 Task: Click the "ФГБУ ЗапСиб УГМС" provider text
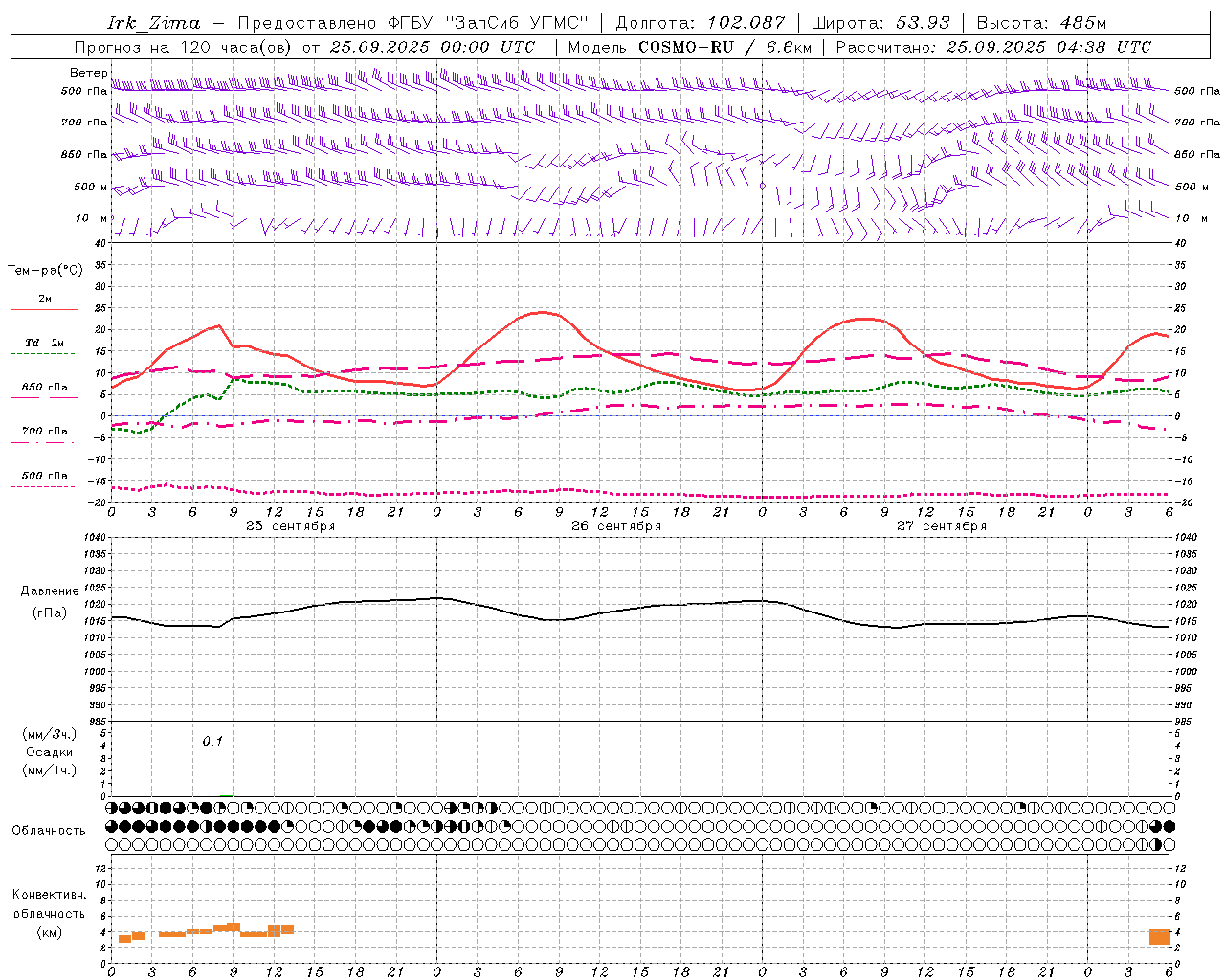(x=489, y=23)
